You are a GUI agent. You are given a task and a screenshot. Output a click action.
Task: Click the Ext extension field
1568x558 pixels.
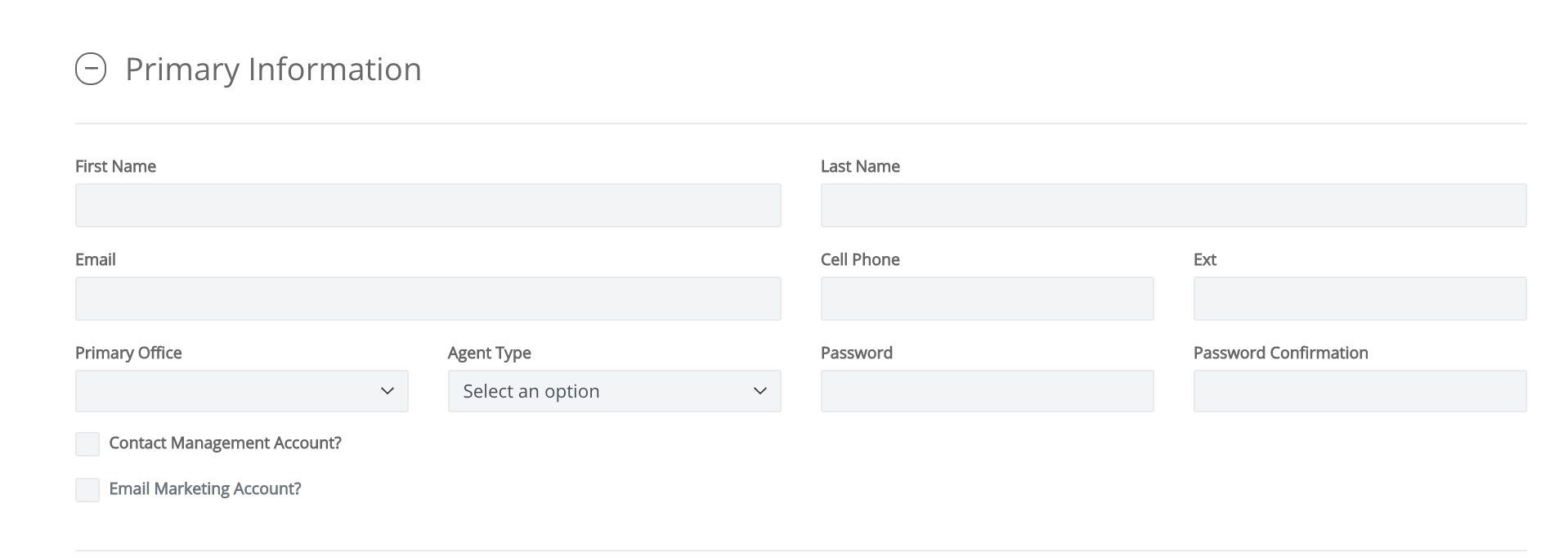coord(1360,299)
